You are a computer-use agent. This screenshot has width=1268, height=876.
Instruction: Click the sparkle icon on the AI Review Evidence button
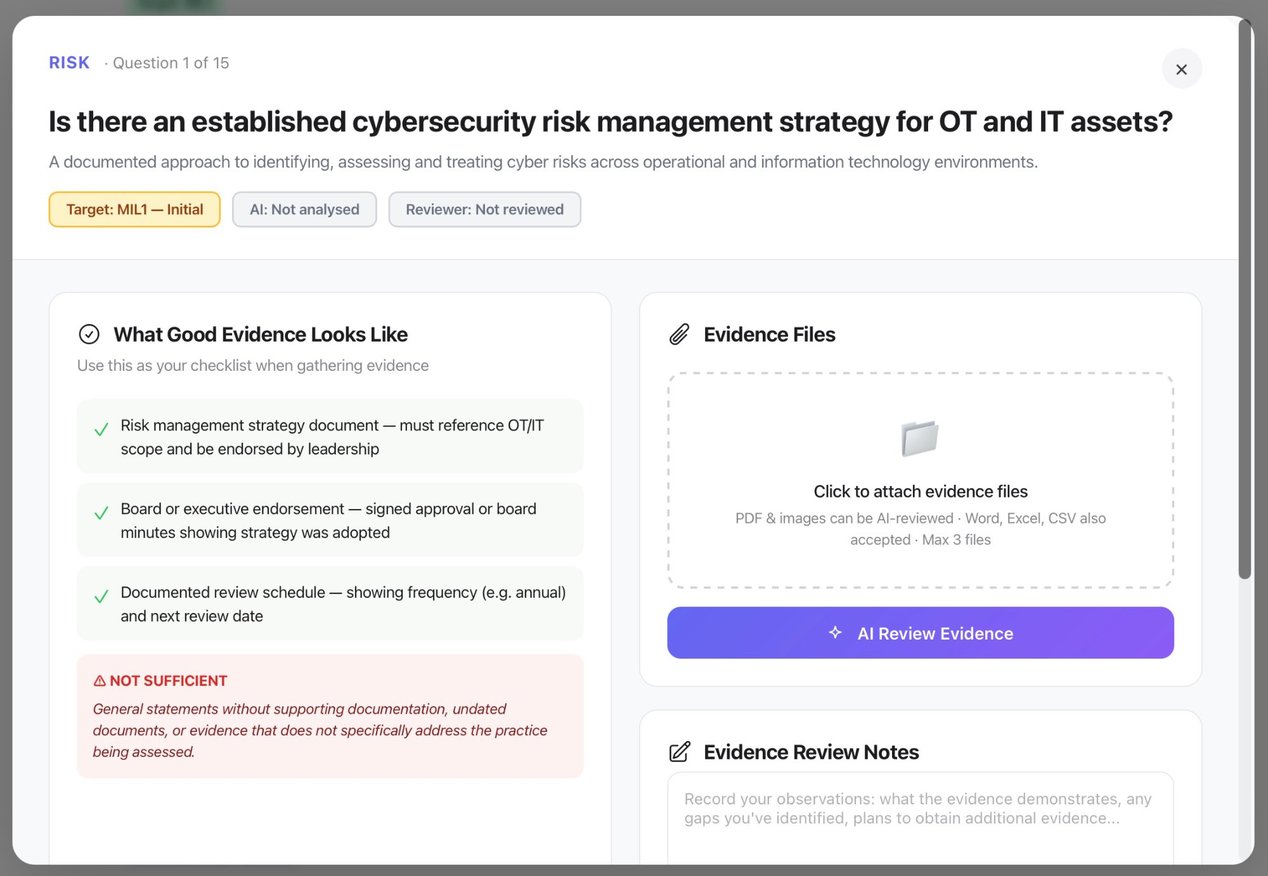point(835,632)
